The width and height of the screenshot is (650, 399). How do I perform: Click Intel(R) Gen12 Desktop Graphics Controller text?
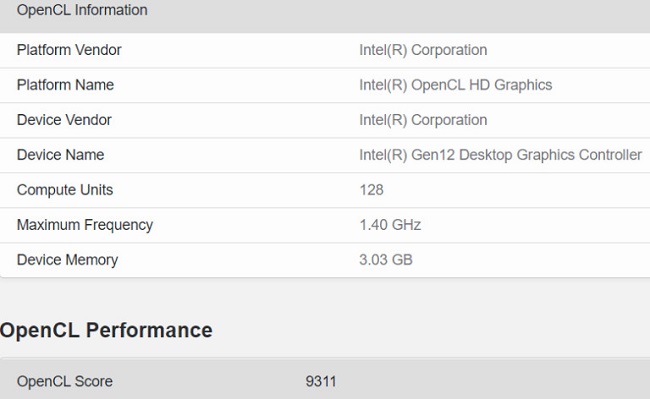tap(500, 155)
